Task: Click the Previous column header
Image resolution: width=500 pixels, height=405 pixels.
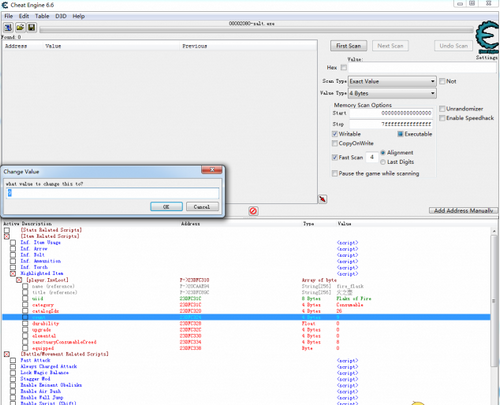Action: [195, 46]
